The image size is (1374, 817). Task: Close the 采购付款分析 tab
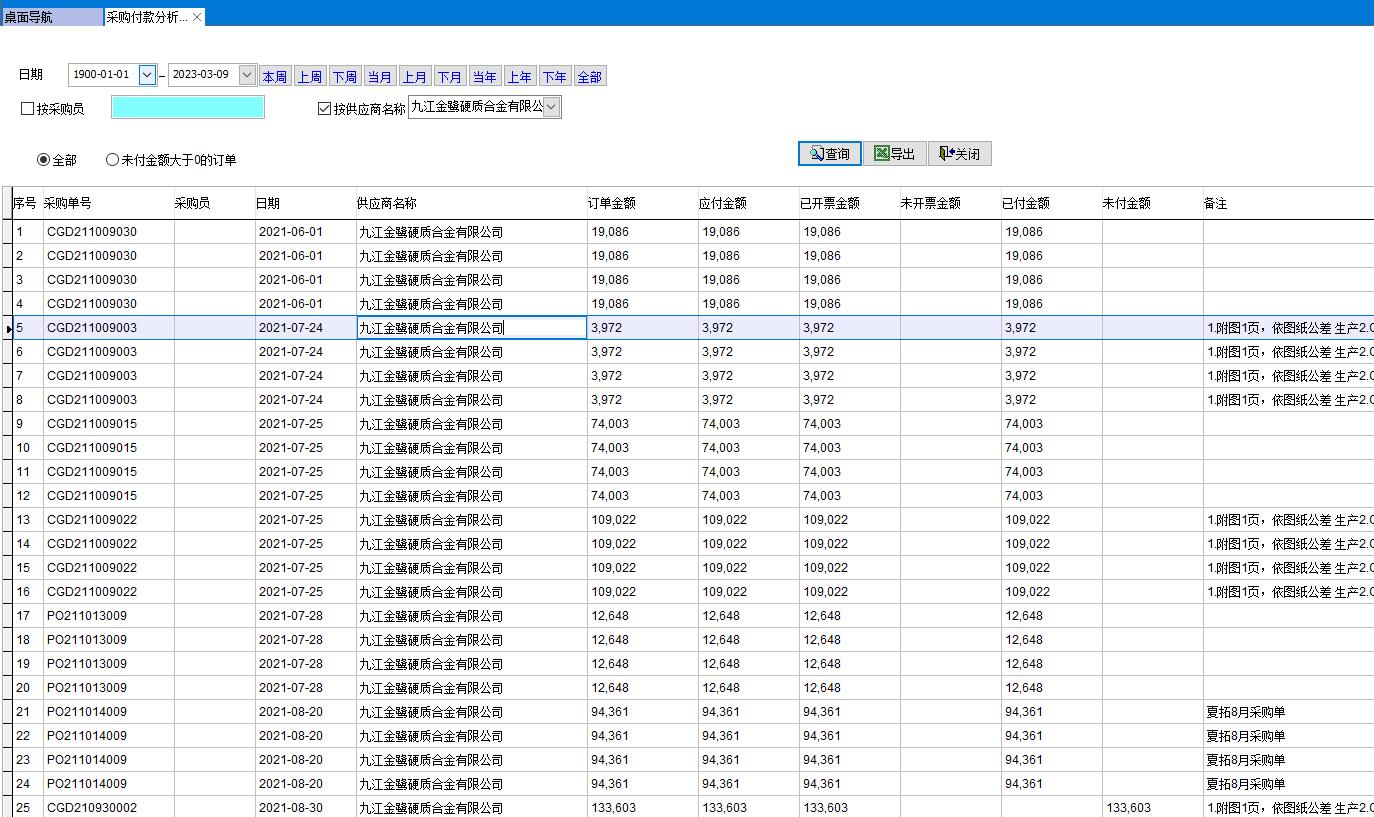tap(197, 17)
